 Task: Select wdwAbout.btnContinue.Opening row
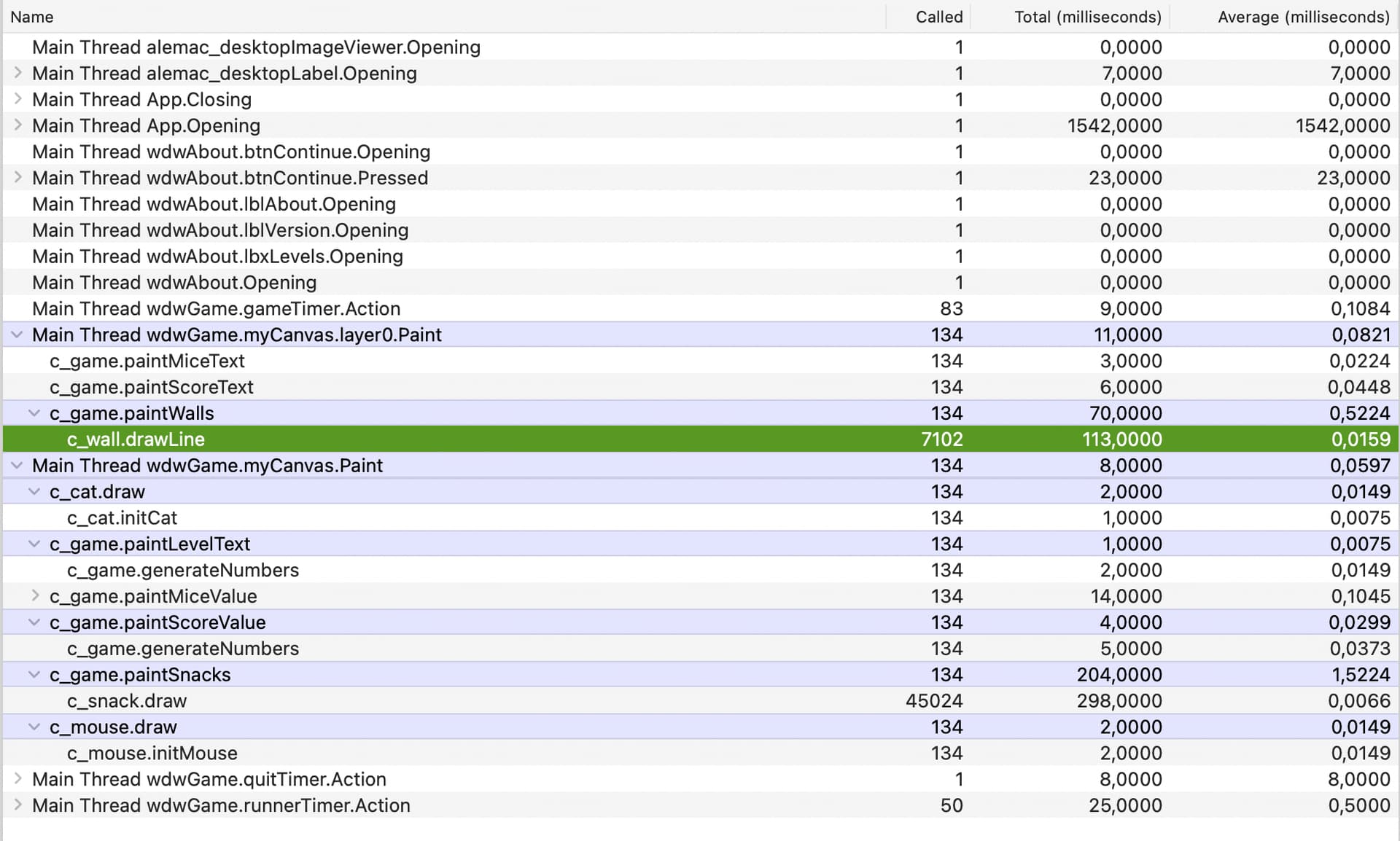[x=700, y=152]
